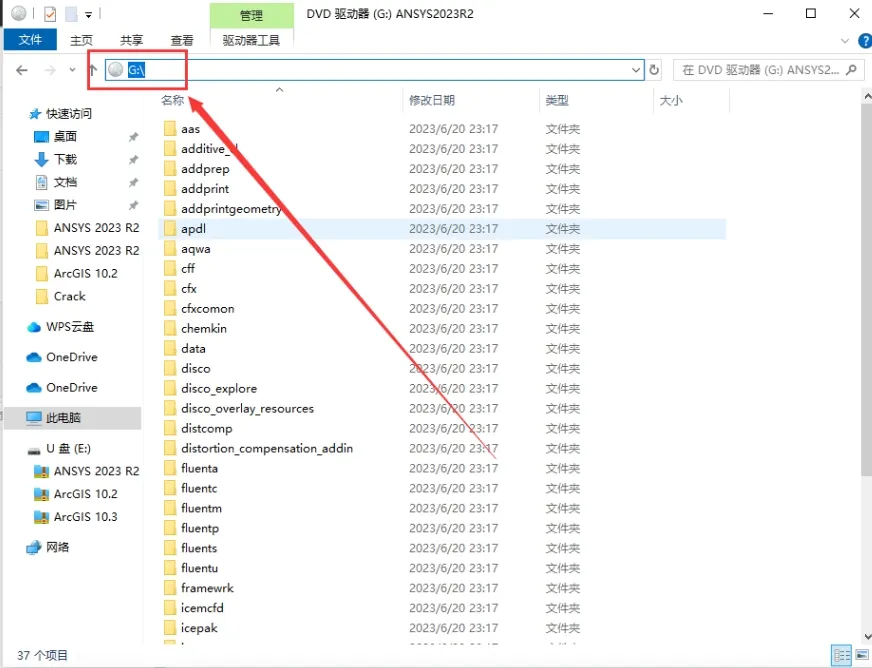
Task: Click the fluenta folder icon
Action: tap(170, 468)
